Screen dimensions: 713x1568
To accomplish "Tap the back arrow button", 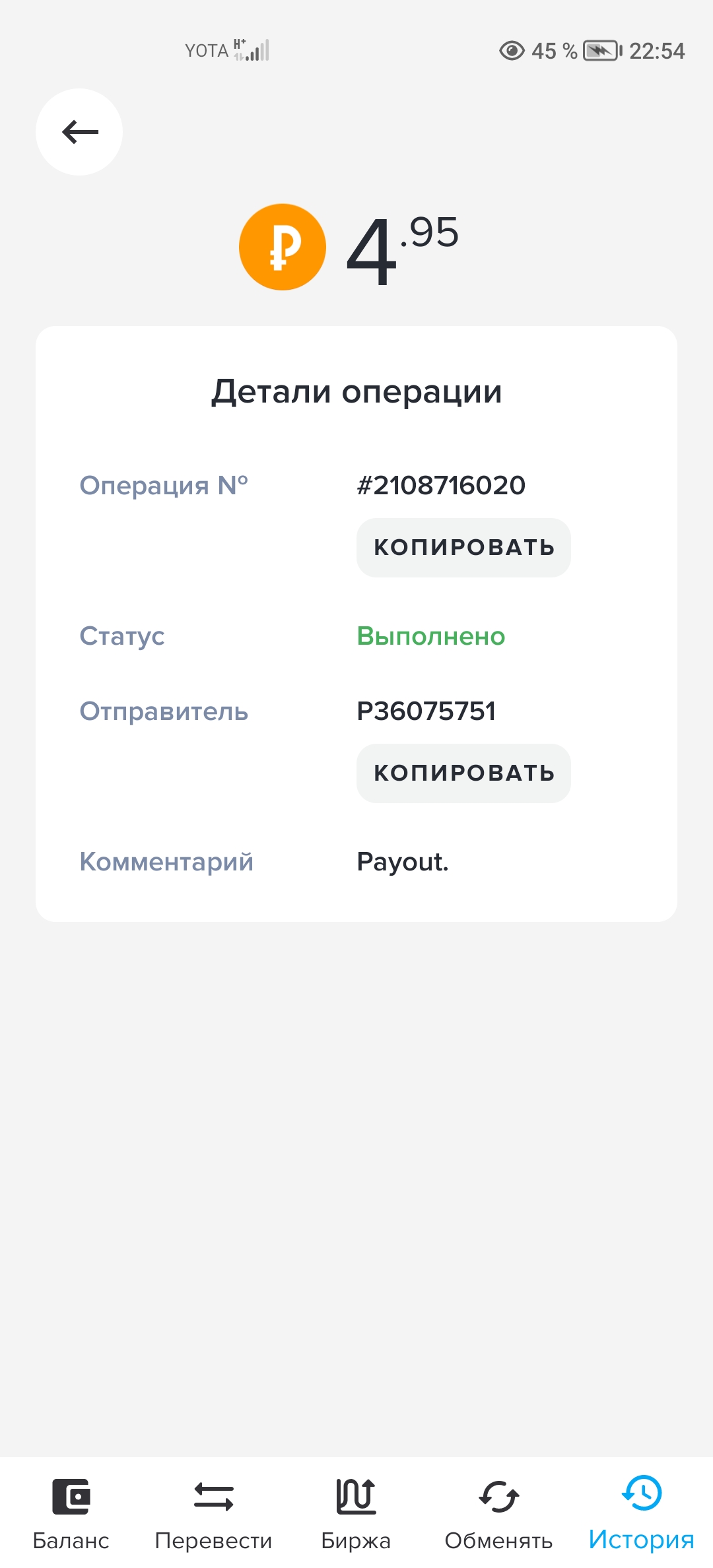I will (79, 132).
